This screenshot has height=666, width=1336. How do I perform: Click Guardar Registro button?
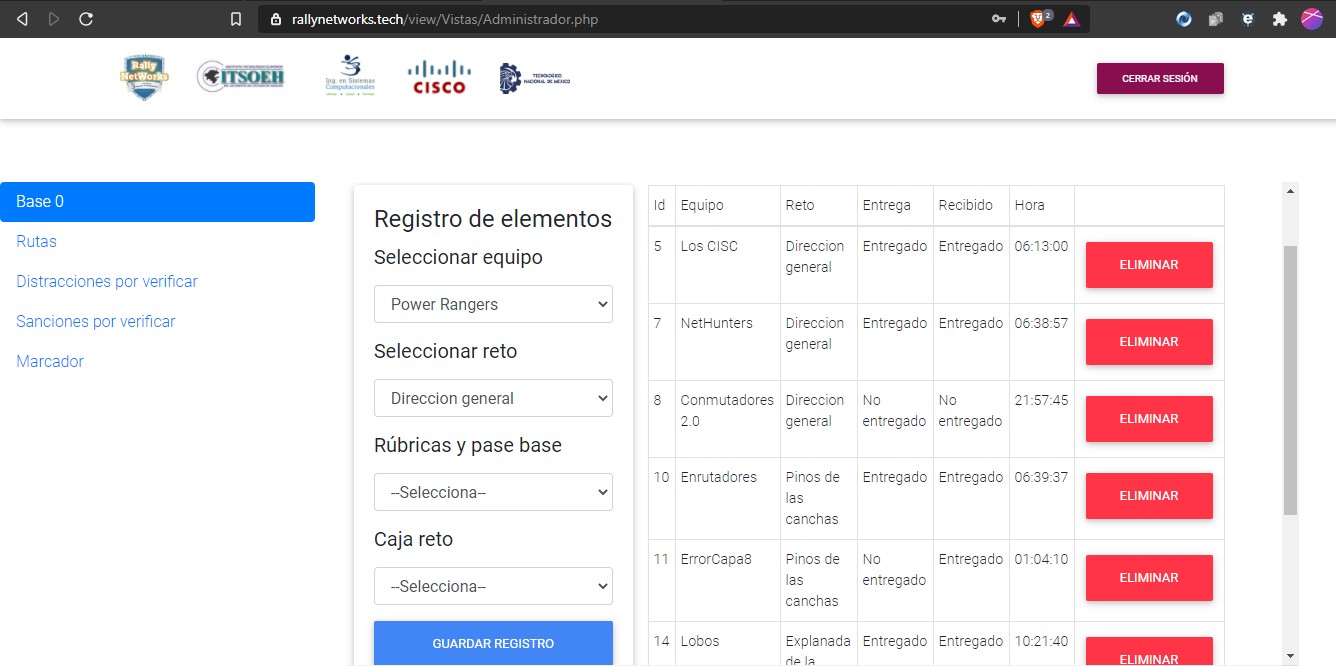(493, 643)
